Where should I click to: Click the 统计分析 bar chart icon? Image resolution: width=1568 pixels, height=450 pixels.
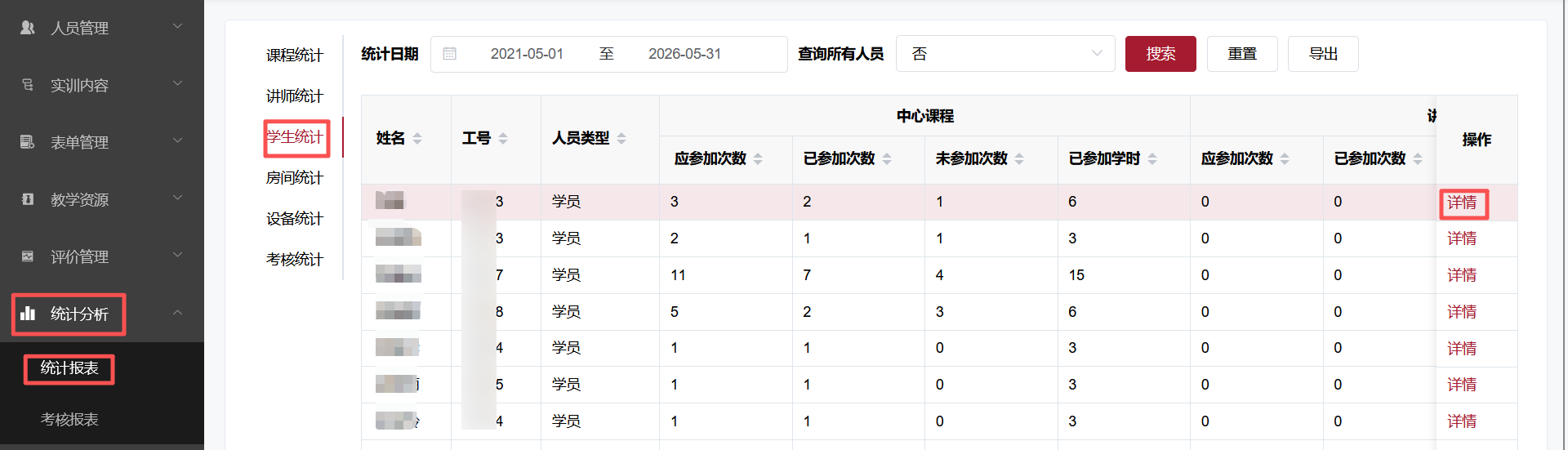coord(28,314)
